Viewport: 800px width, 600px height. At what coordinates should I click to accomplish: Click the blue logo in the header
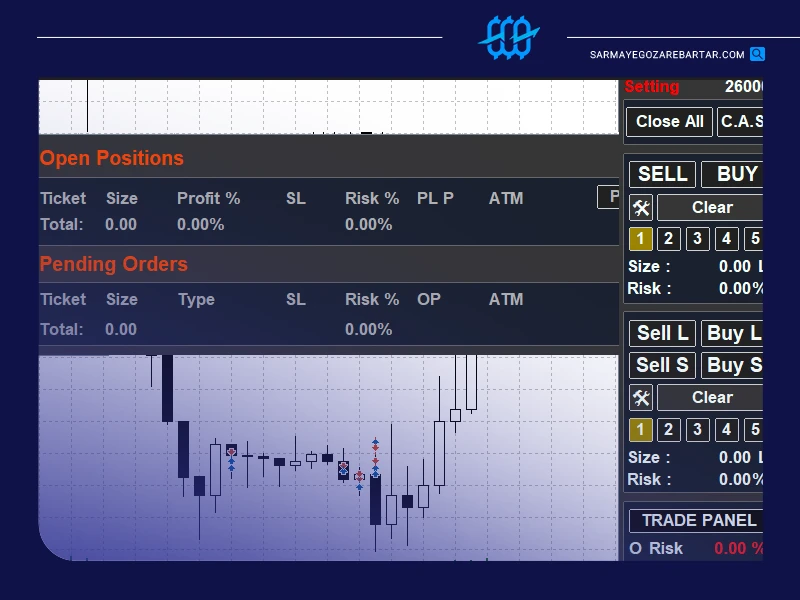(509, 38)
